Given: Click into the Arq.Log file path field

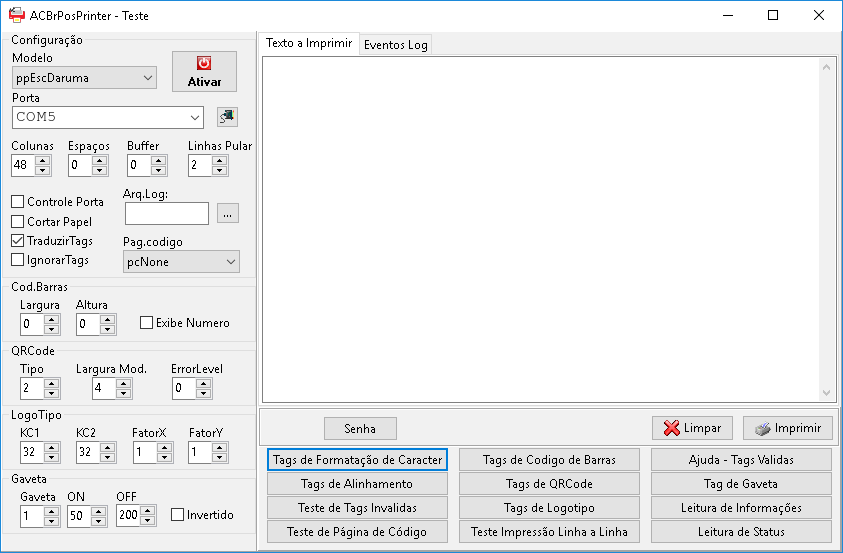Looking at the screenshot, I should pyautogui.click(x=167, y=213).
